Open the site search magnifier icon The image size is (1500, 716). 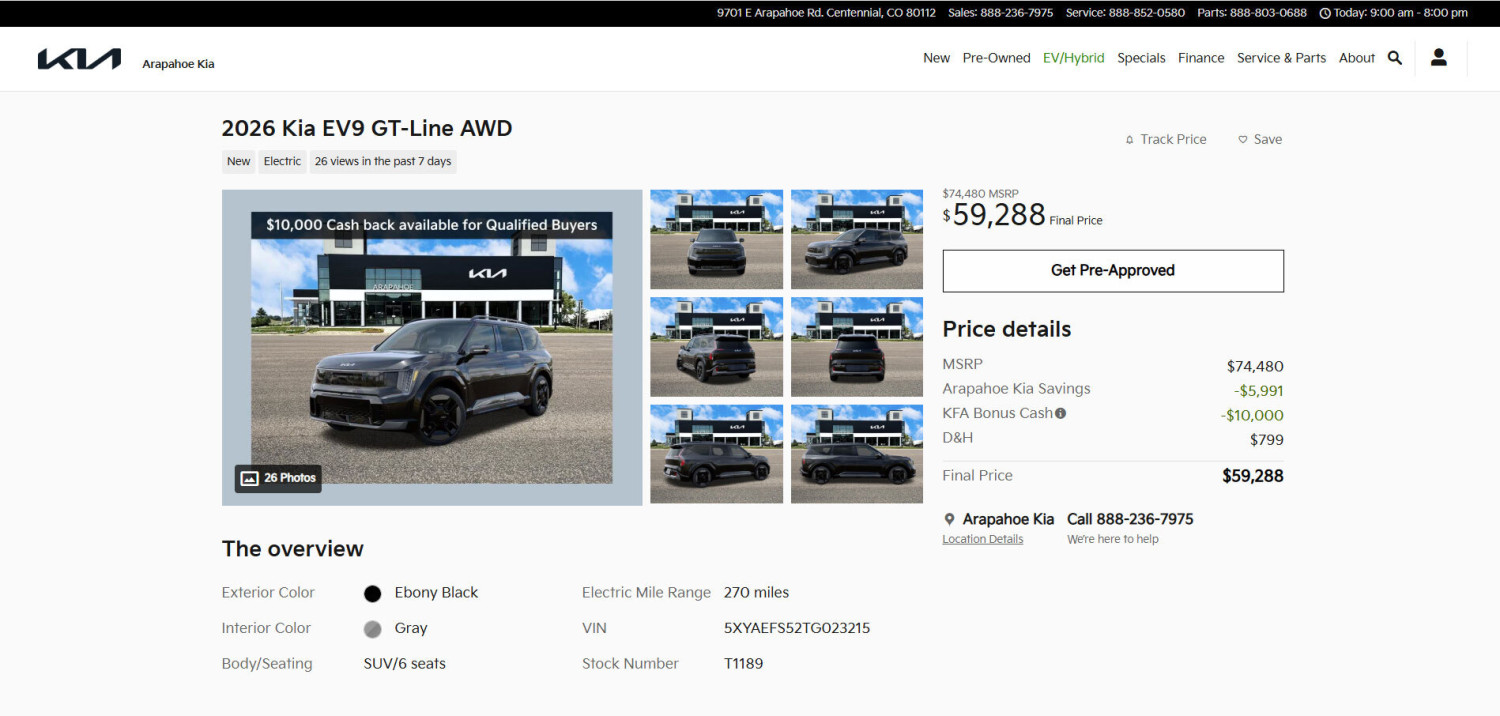[x=1395, y=58]
